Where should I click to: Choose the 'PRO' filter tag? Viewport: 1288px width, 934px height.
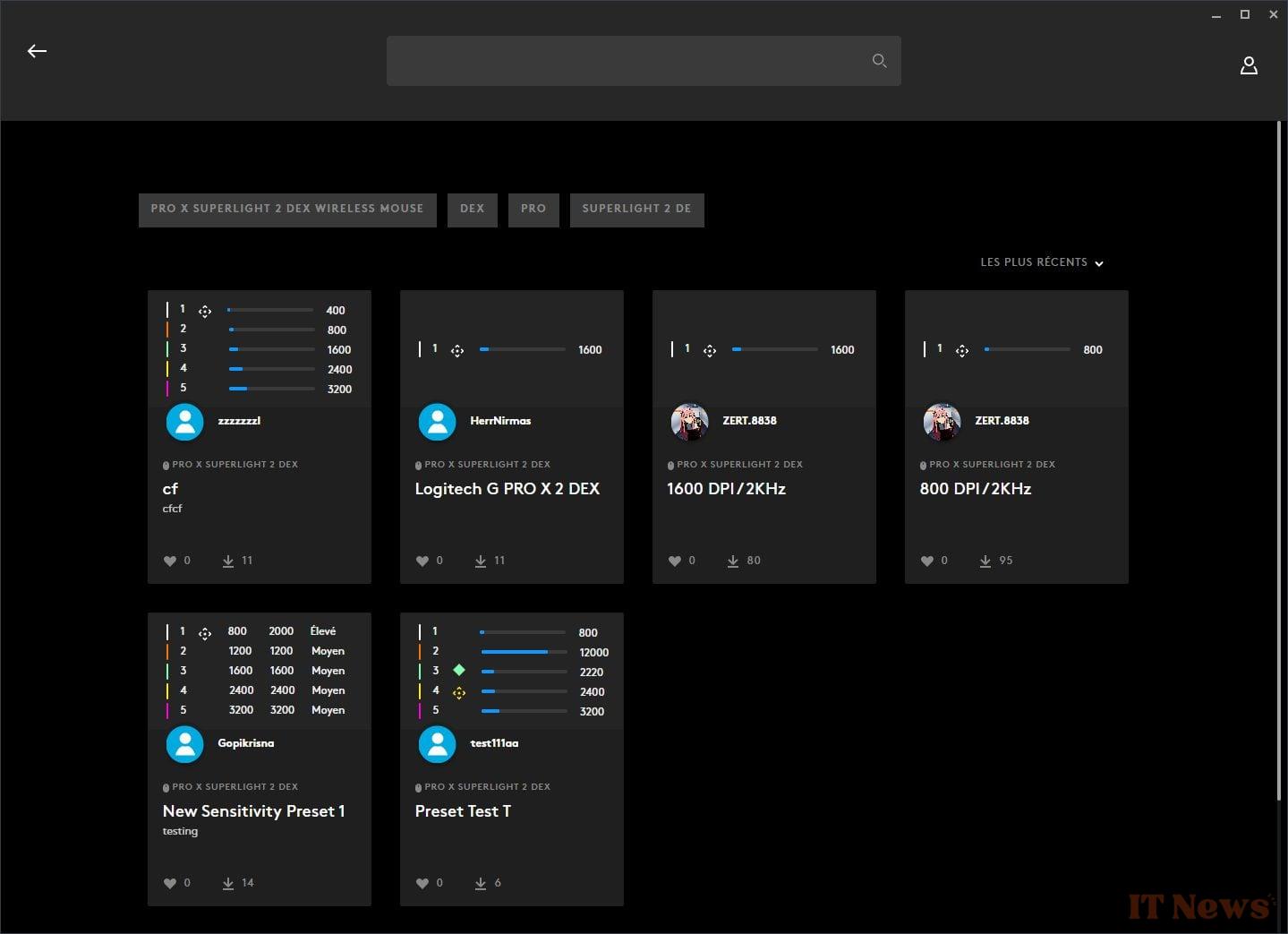[x=533, y=210]
